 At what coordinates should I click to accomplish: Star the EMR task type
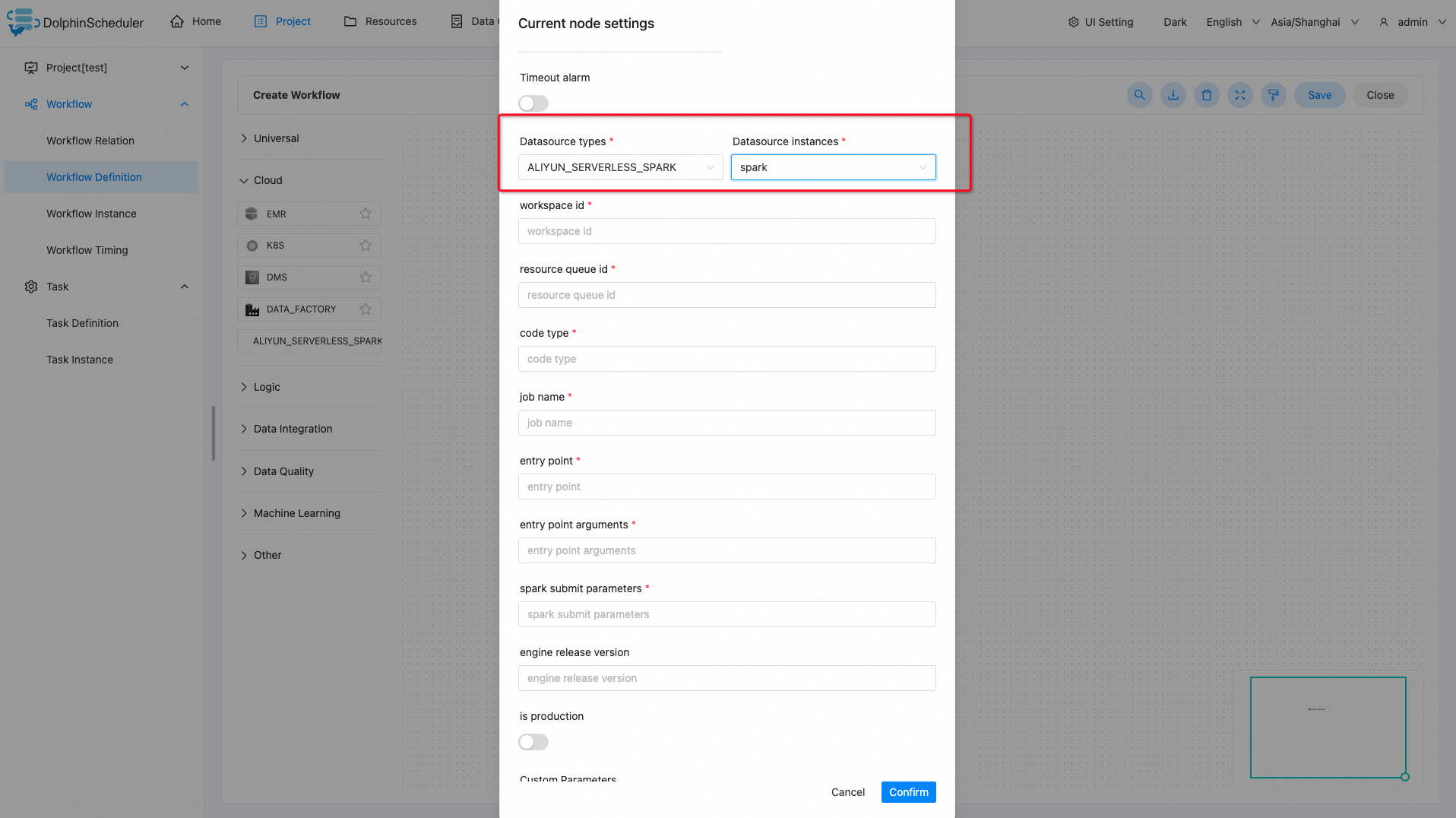click(x=366, y=214)
